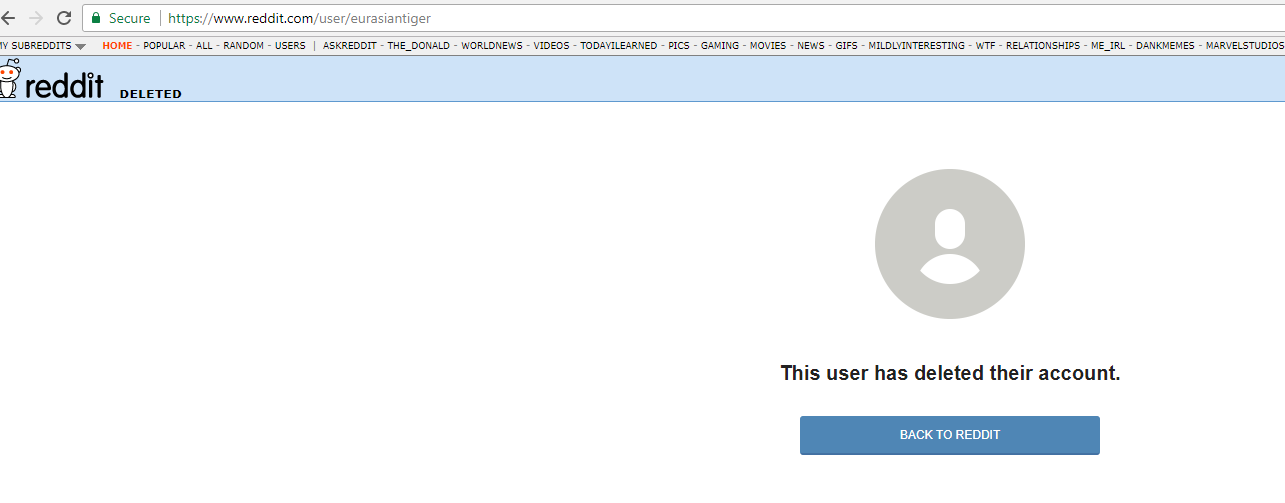Click the BACK TO REDDIT button

tap(950, 435)
